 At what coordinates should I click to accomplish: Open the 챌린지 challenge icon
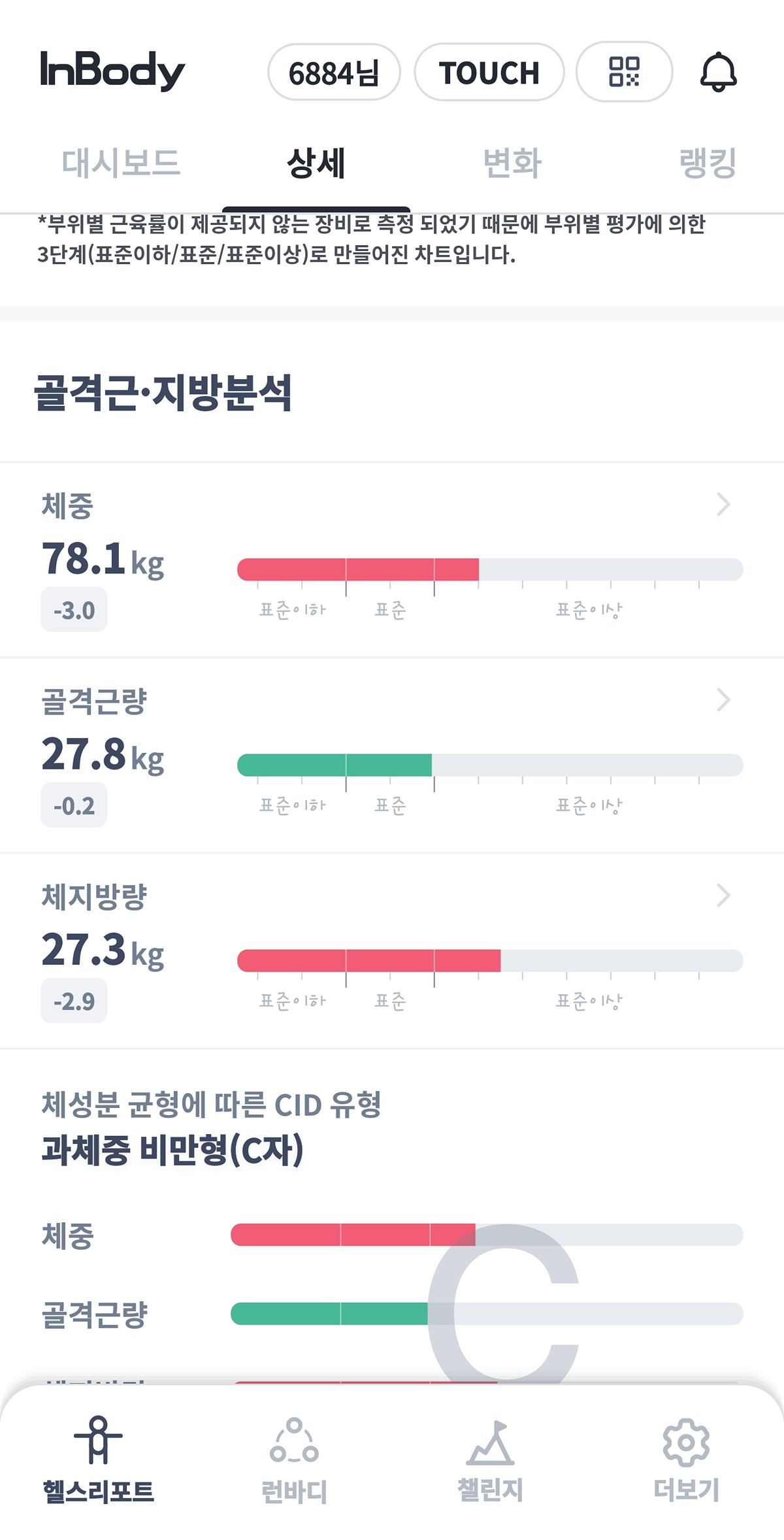click(x=490, y=1443)
